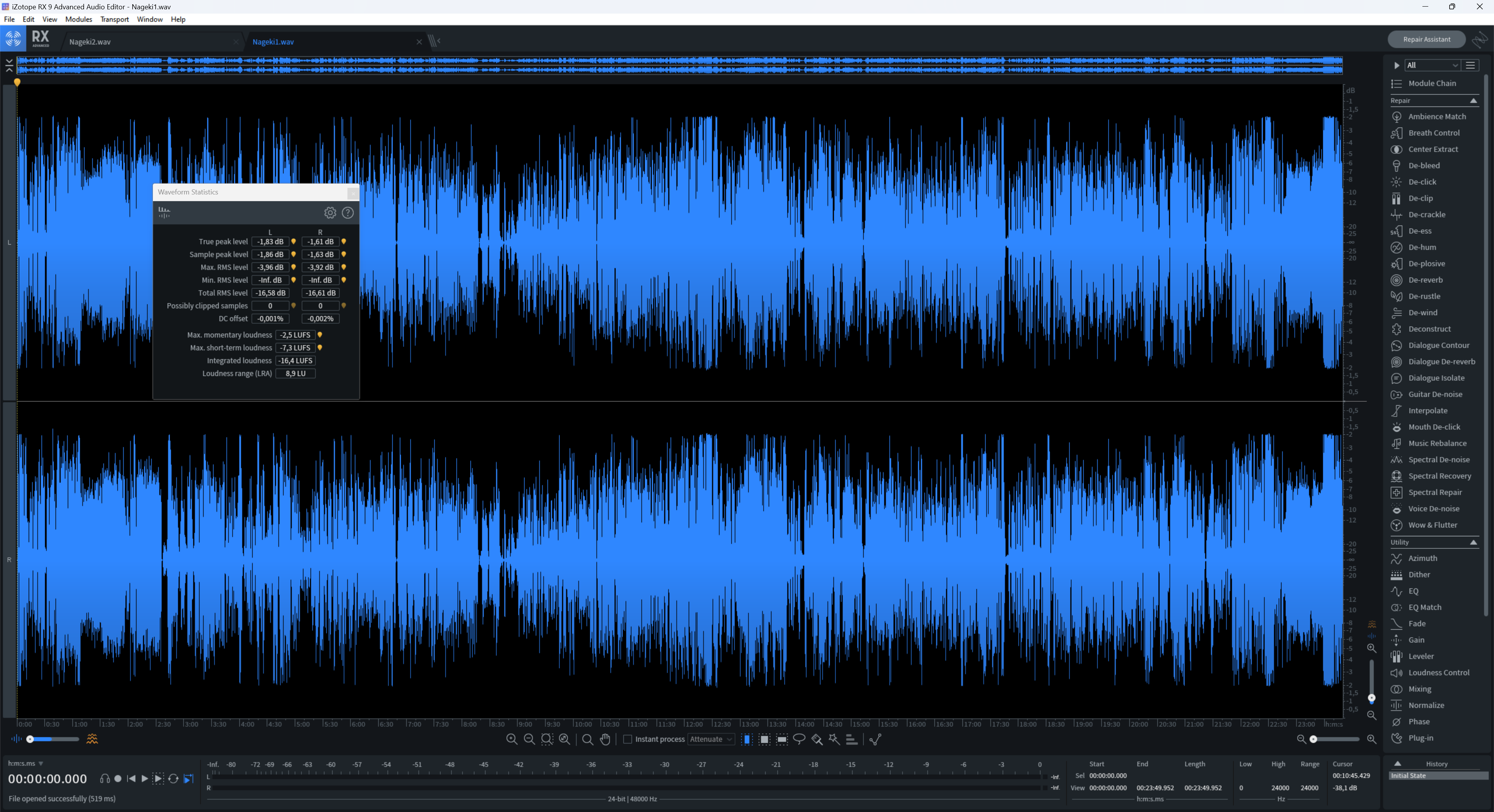Collapse the Repair module section
This screenshot has height=812, width=1494.
pos(1473,101)
